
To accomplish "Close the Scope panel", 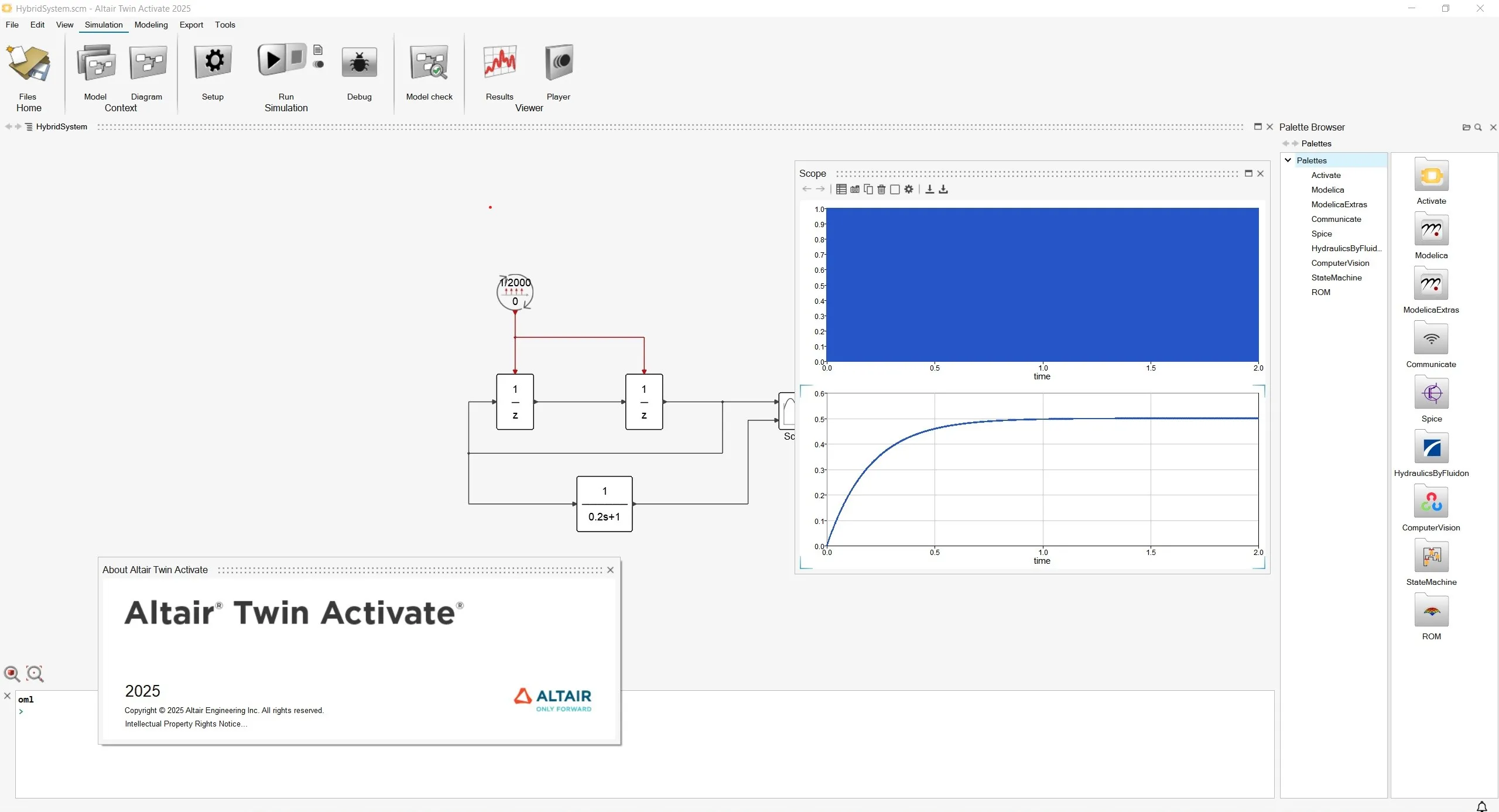I will (x=1261, y=173).
